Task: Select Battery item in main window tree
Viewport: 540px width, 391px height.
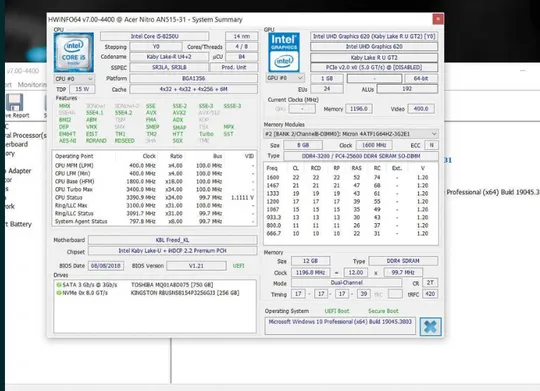Action: pos(20,224)
